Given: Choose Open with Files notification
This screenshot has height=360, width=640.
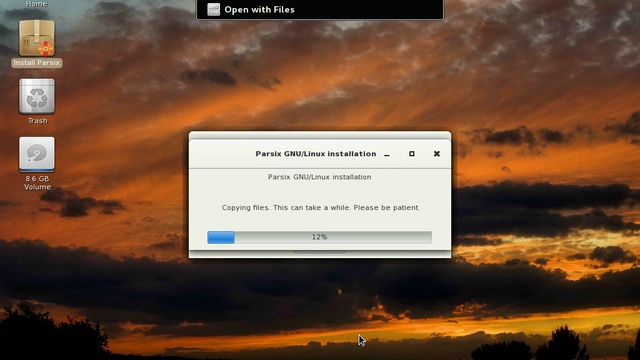Looking at the screenshot, I should [320, 9].
